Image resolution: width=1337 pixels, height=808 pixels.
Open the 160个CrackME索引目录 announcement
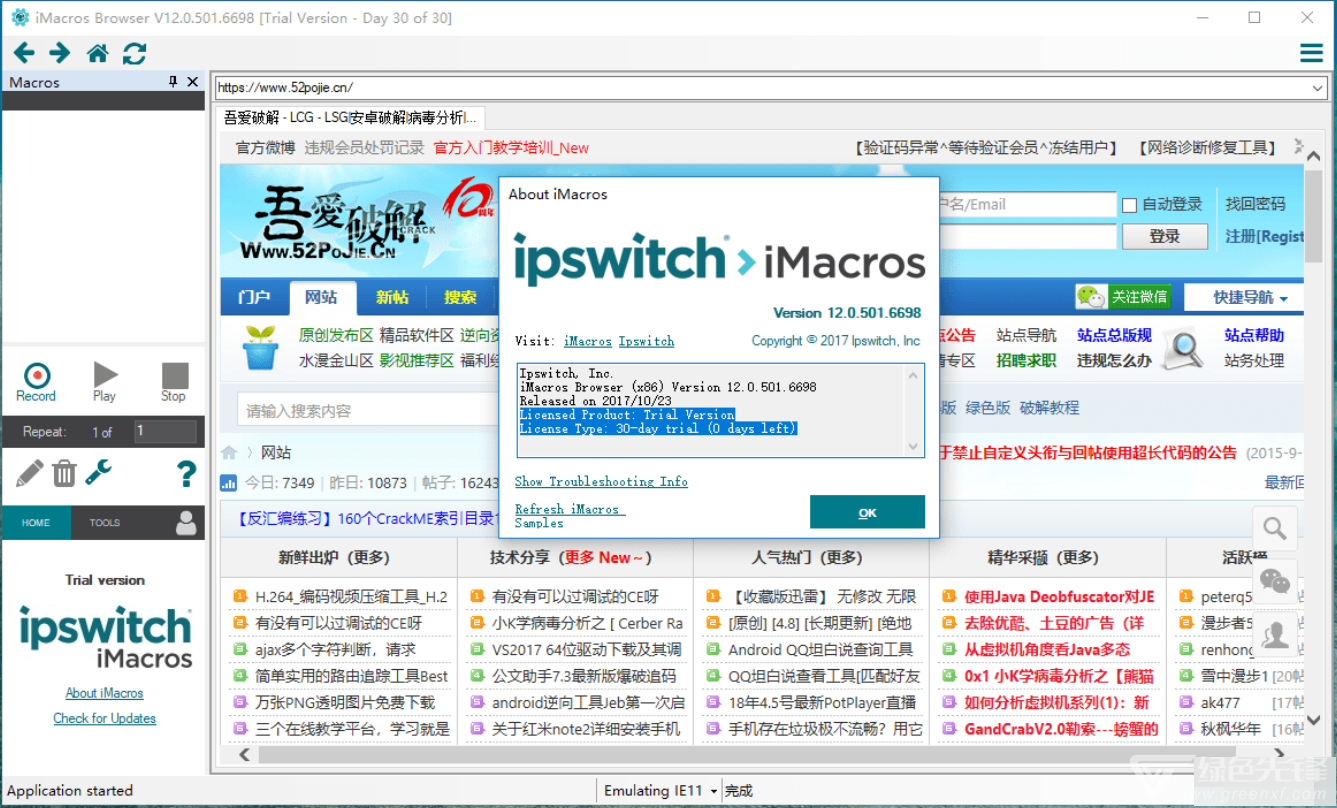pyautogui.click(x=367, y=518)
